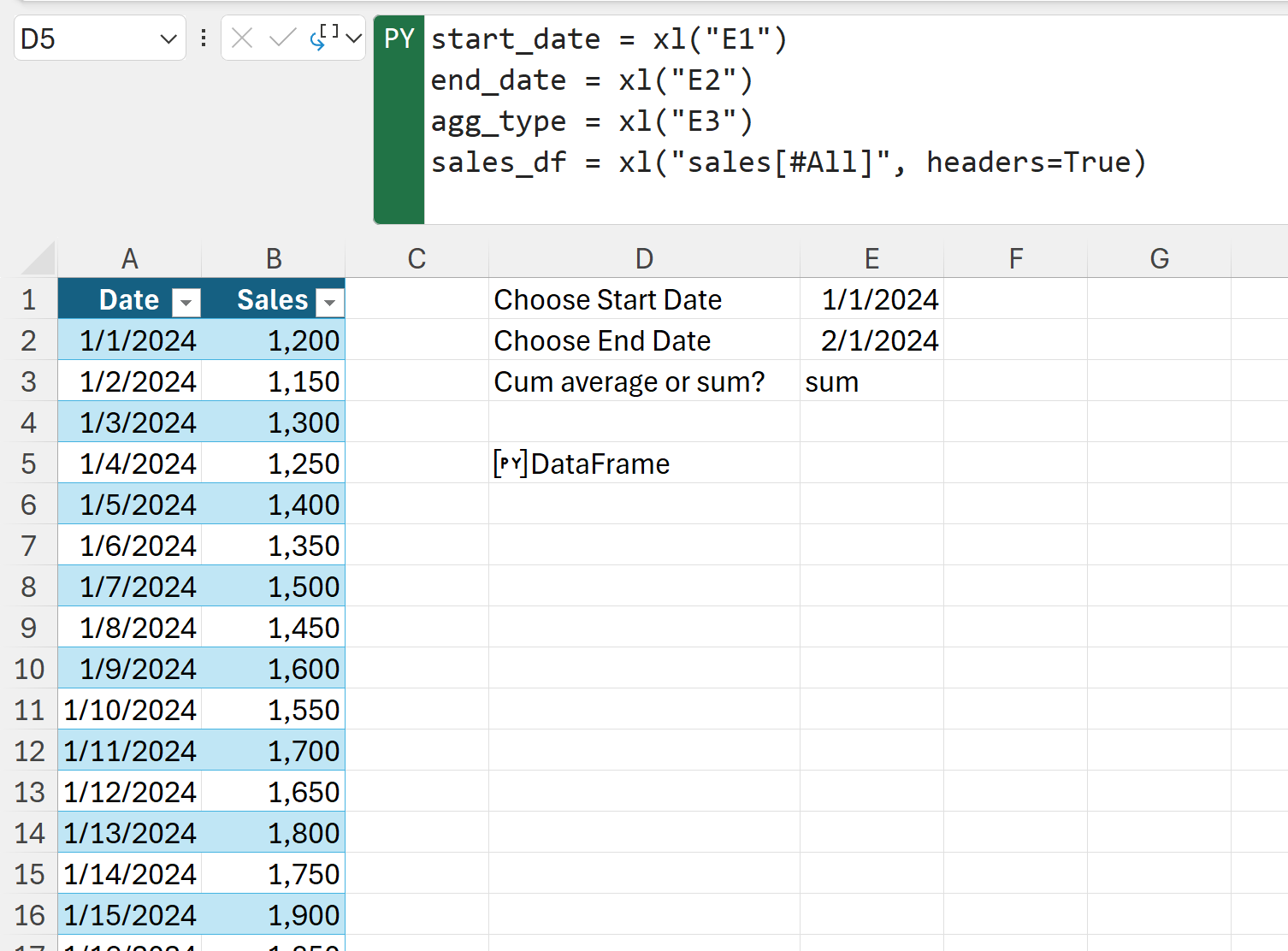Select column E header

(871, 259)
